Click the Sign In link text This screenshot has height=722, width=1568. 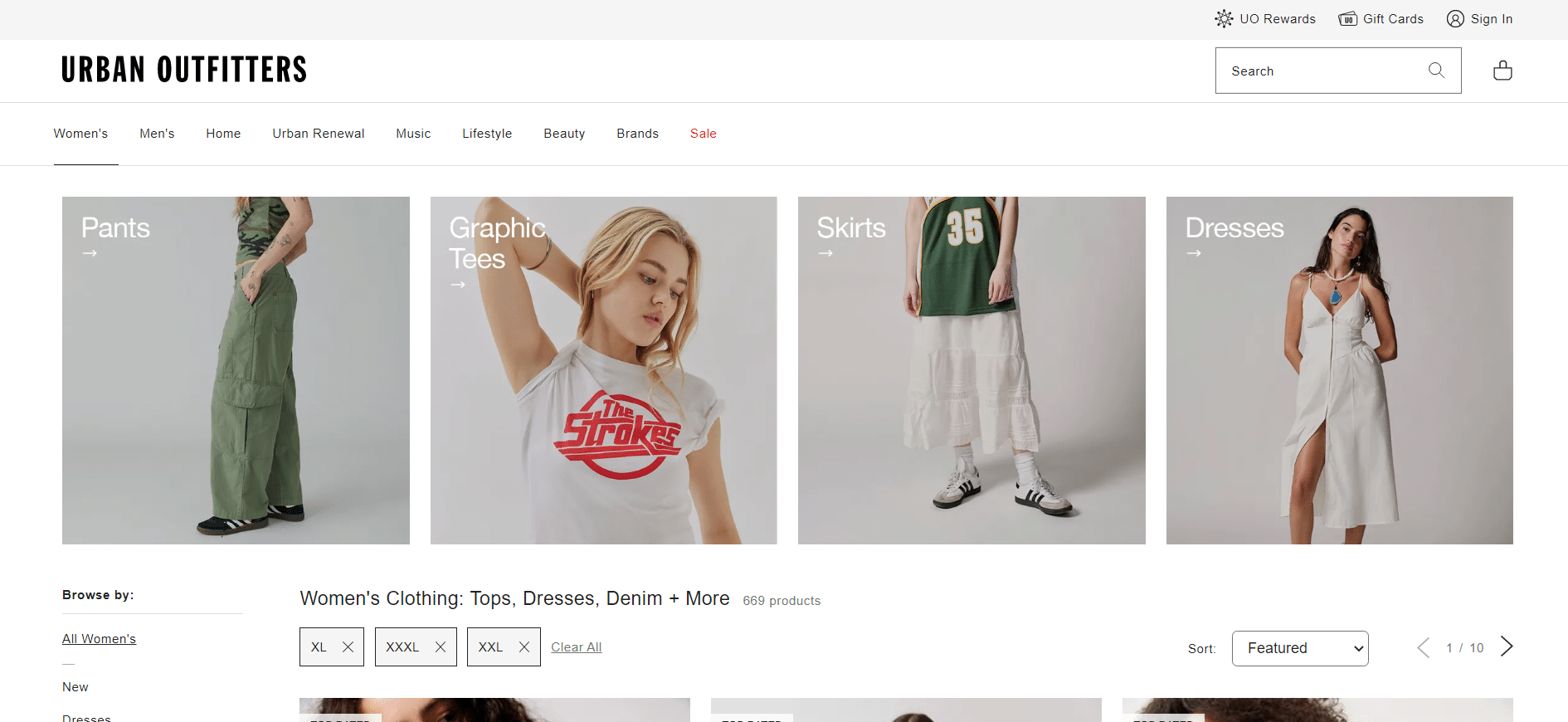[1492, 19]
